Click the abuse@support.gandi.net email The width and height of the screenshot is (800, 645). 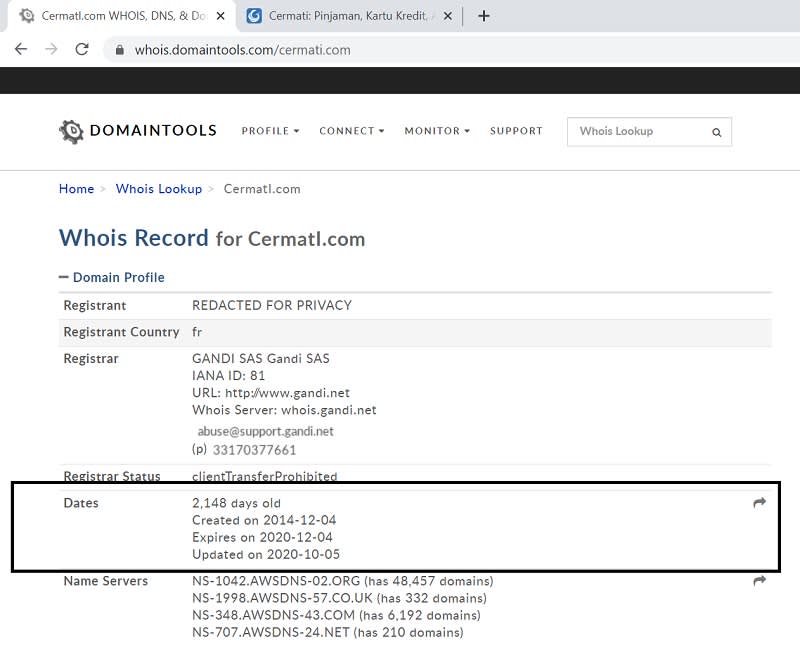coord(265,431)
